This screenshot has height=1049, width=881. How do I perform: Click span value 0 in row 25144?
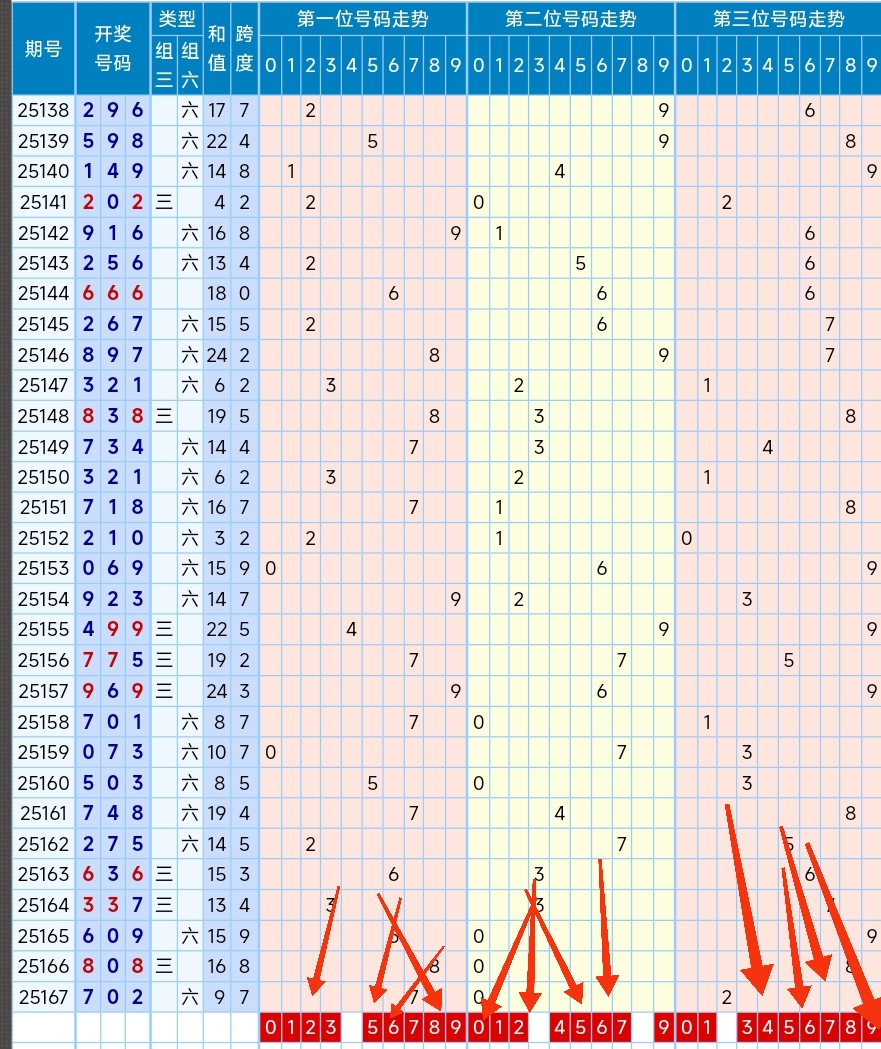tap(244, 294)
